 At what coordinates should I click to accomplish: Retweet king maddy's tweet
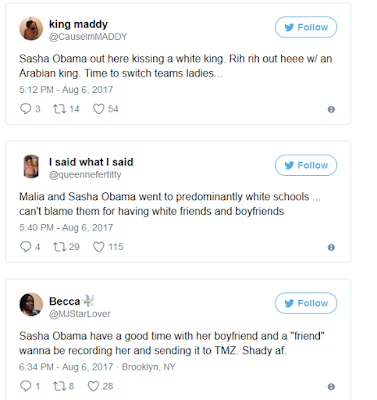(60, 109)
